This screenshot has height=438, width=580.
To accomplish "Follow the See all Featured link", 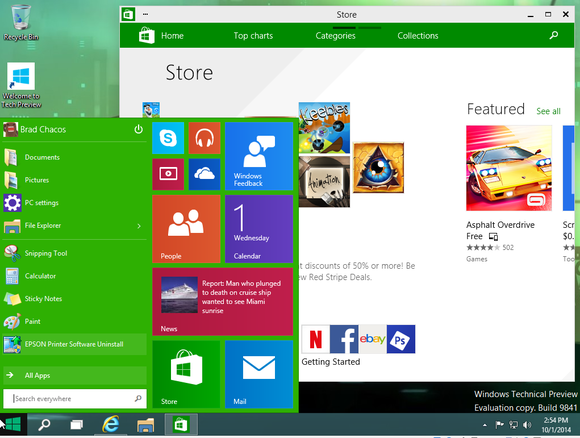I will click(x=548, y=111).
